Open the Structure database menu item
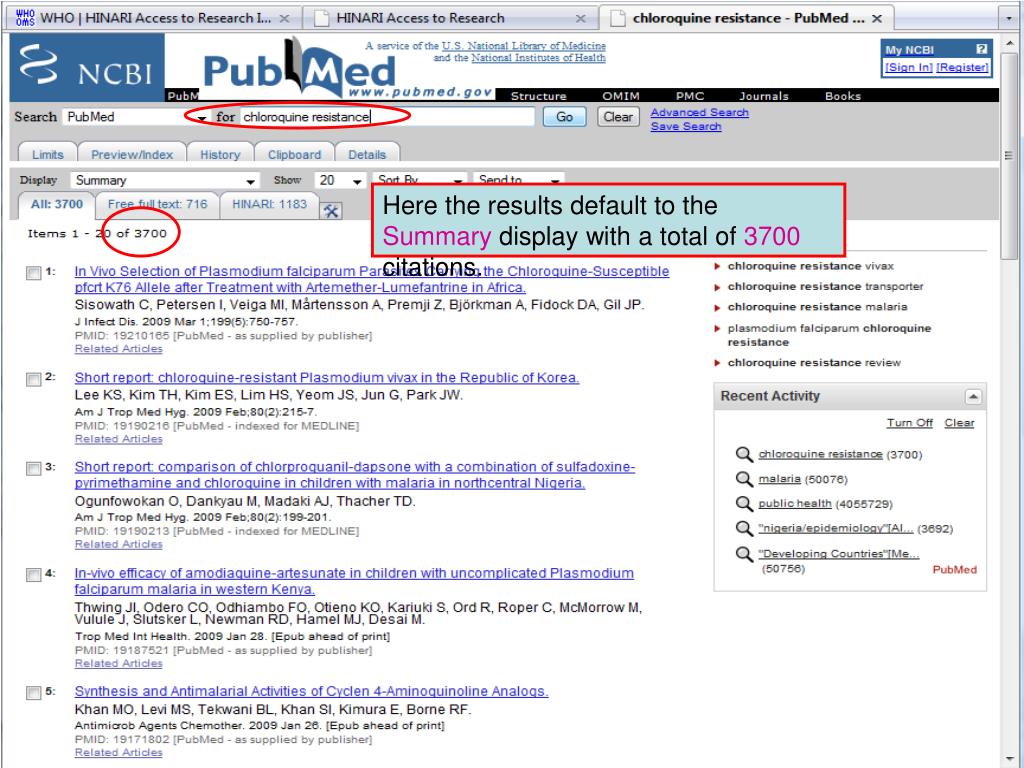The image size is (1024, 768). coord(538,96)
